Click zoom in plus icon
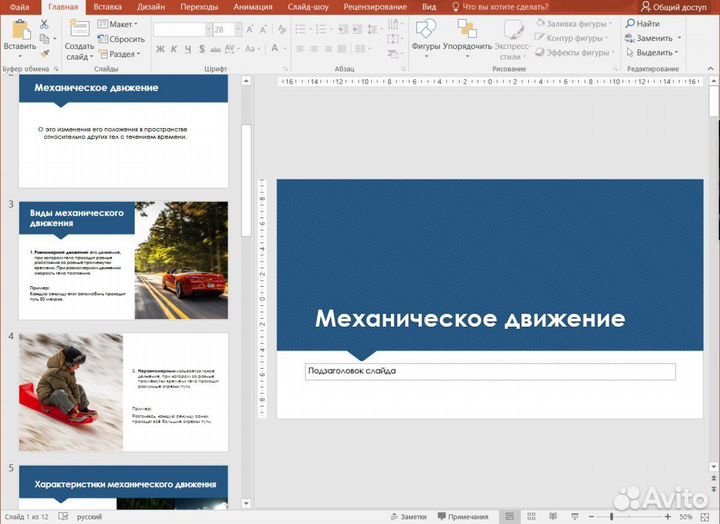 (668, 517)
